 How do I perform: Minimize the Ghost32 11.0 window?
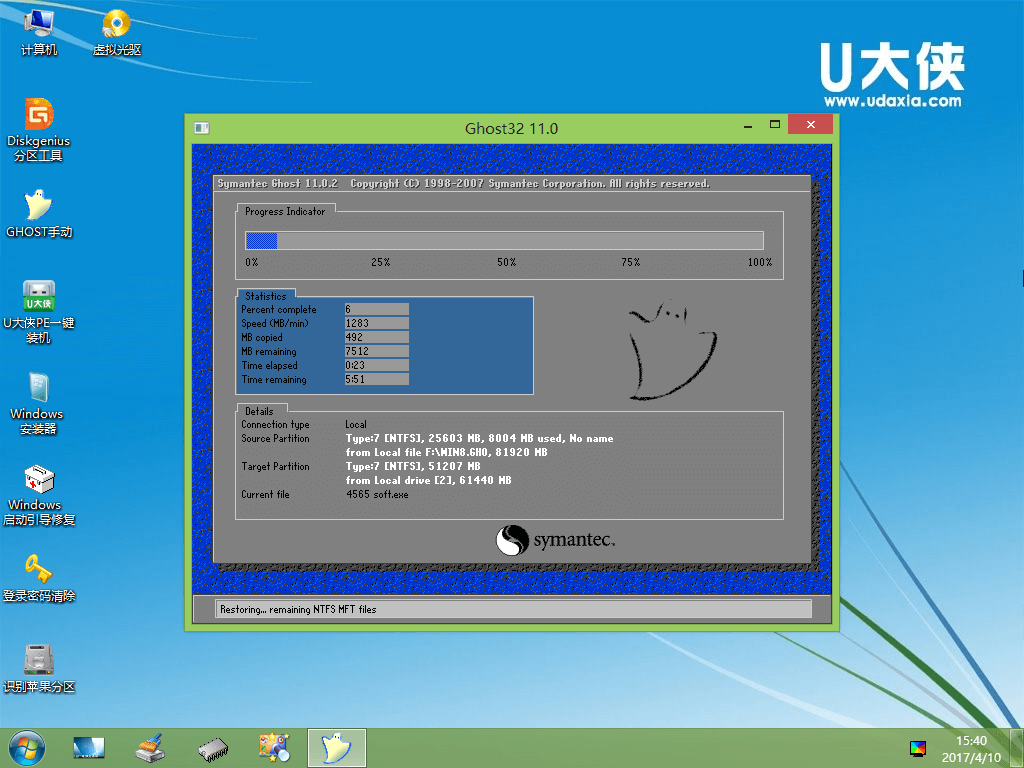747,127
